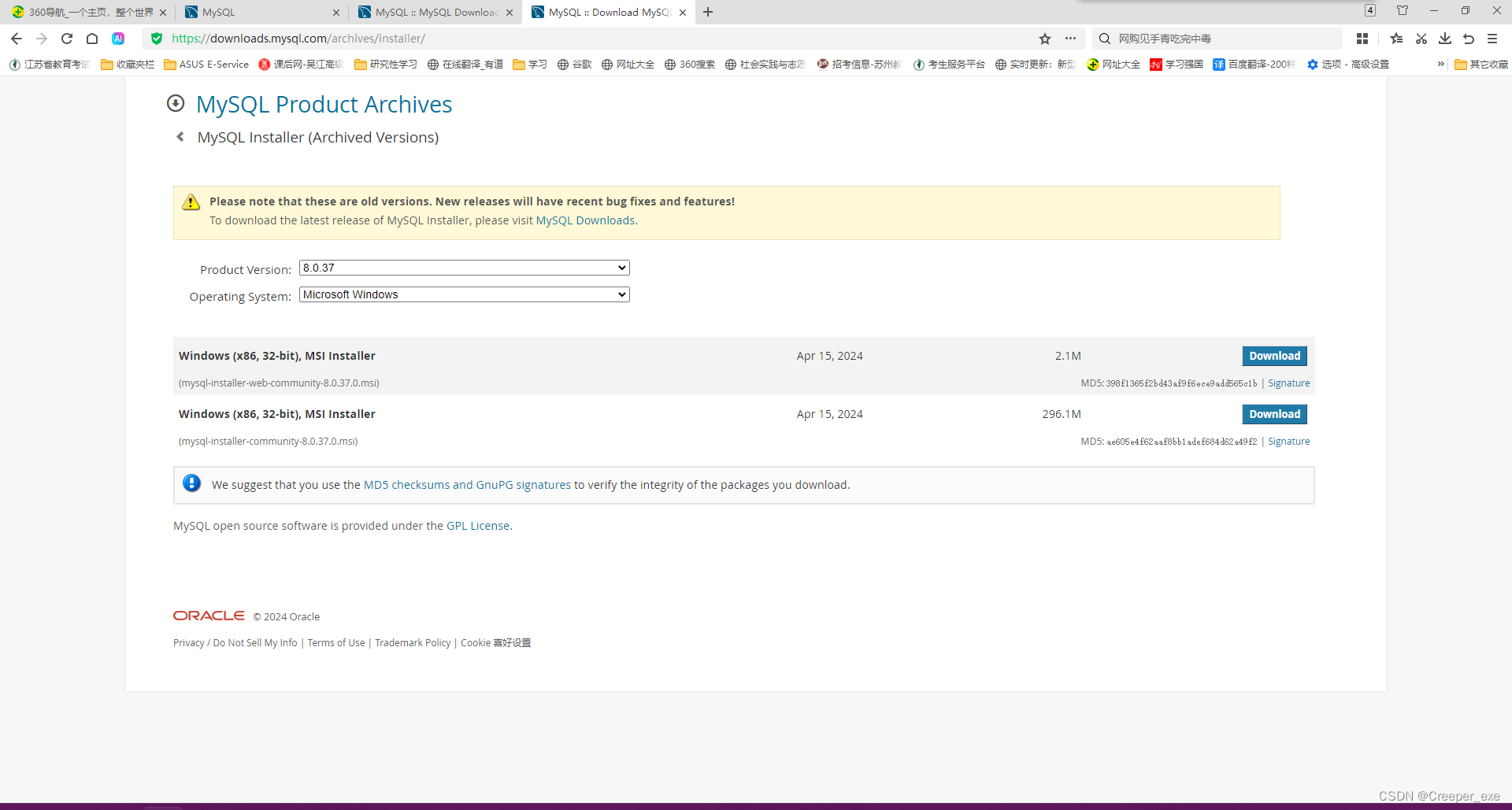Image resolution: width=1512 pixels, height=810 pixels.
Task: Open the Product Version dropdown
Action: [465, 268]
